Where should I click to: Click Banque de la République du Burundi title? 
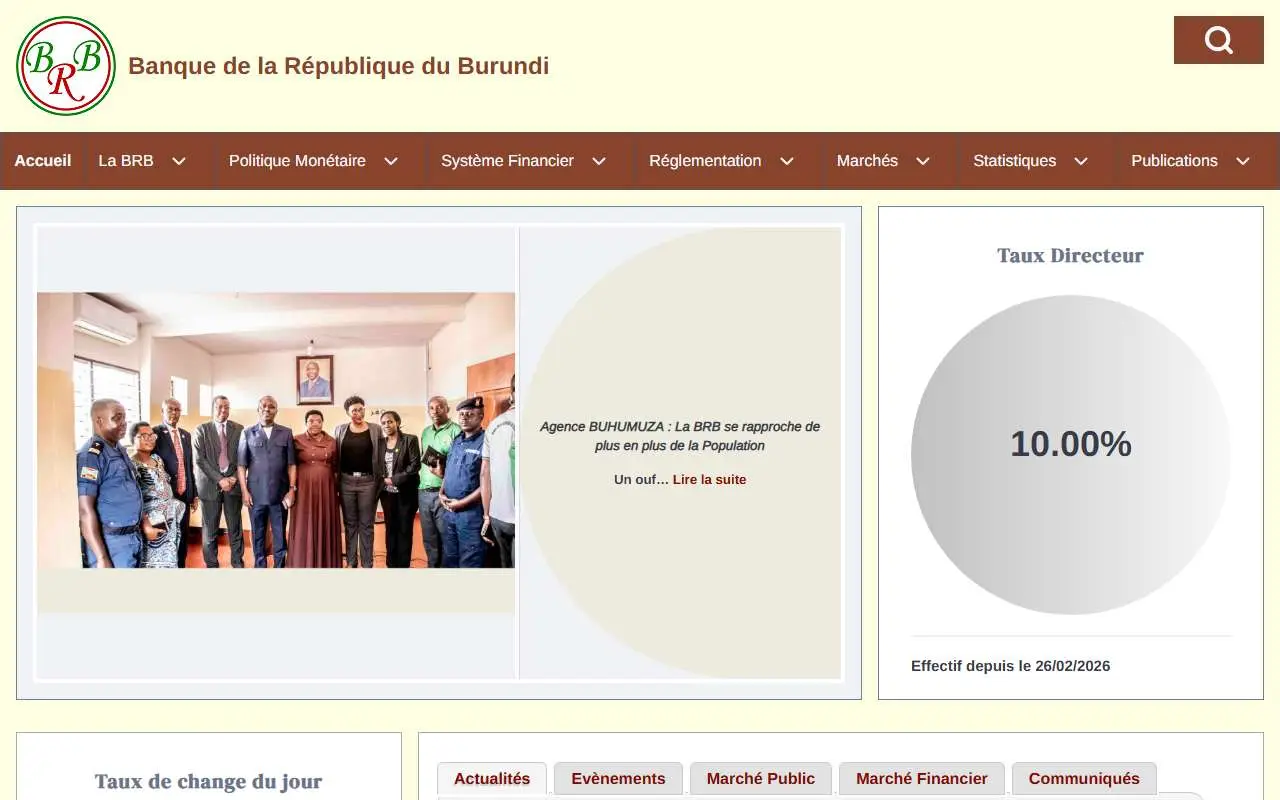click(x=338, y=66)
